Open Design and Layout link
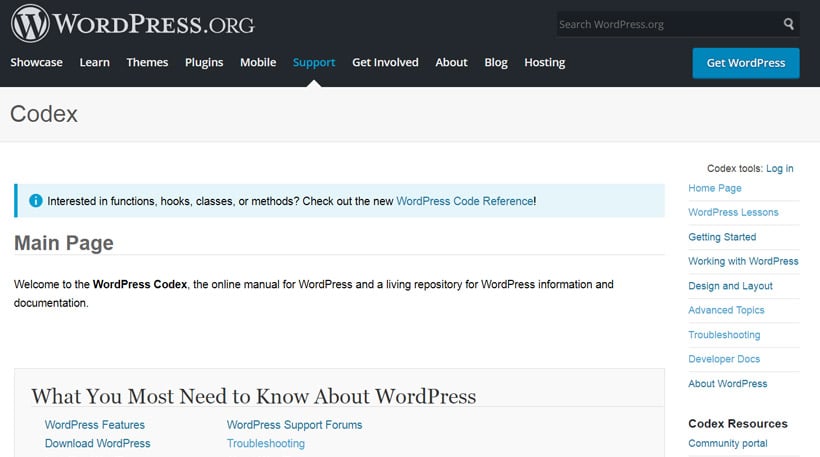The height and width of the screenshot is (457, 820). point(730,286)
